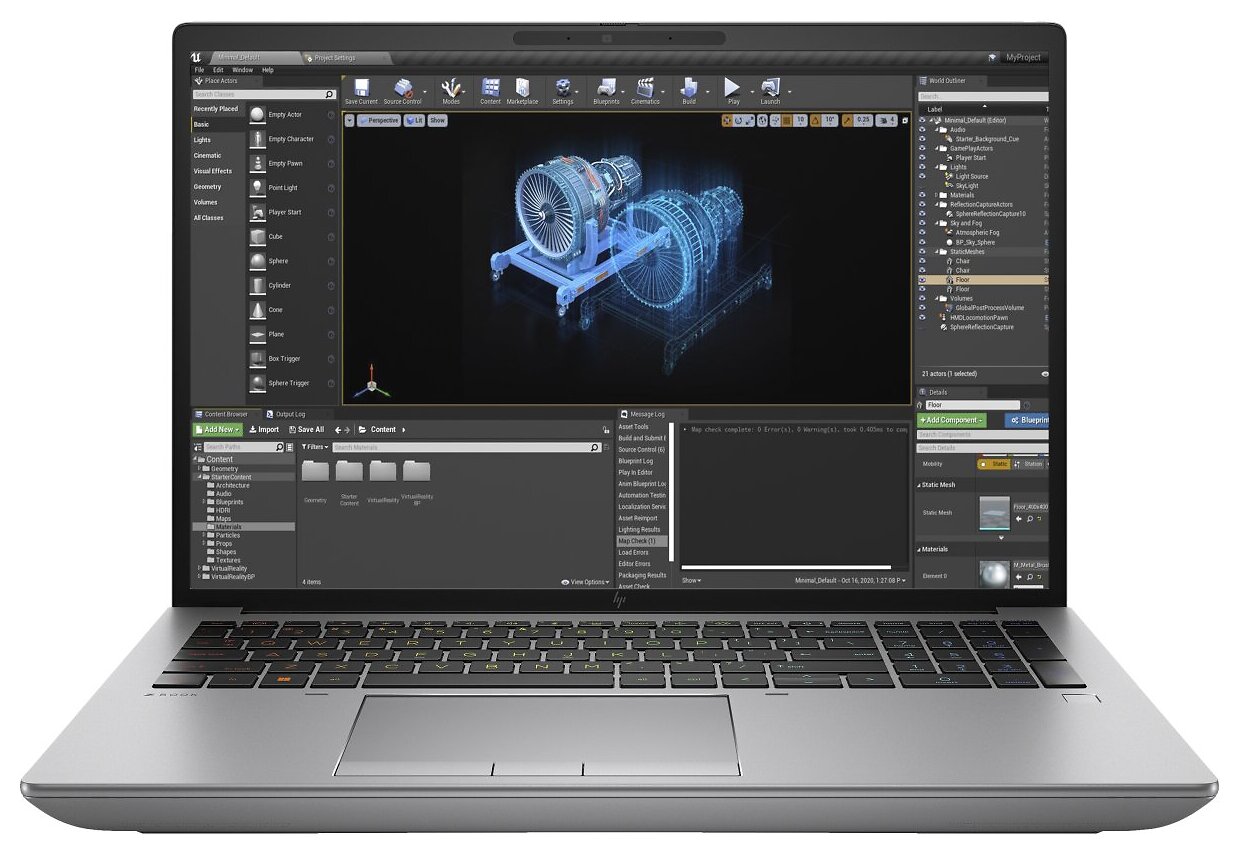Image resolution: width=1240 pixels, height=854 pixels.
Task: Toggle visibility of Audio folder in outliner
Action: pos(922,129)
